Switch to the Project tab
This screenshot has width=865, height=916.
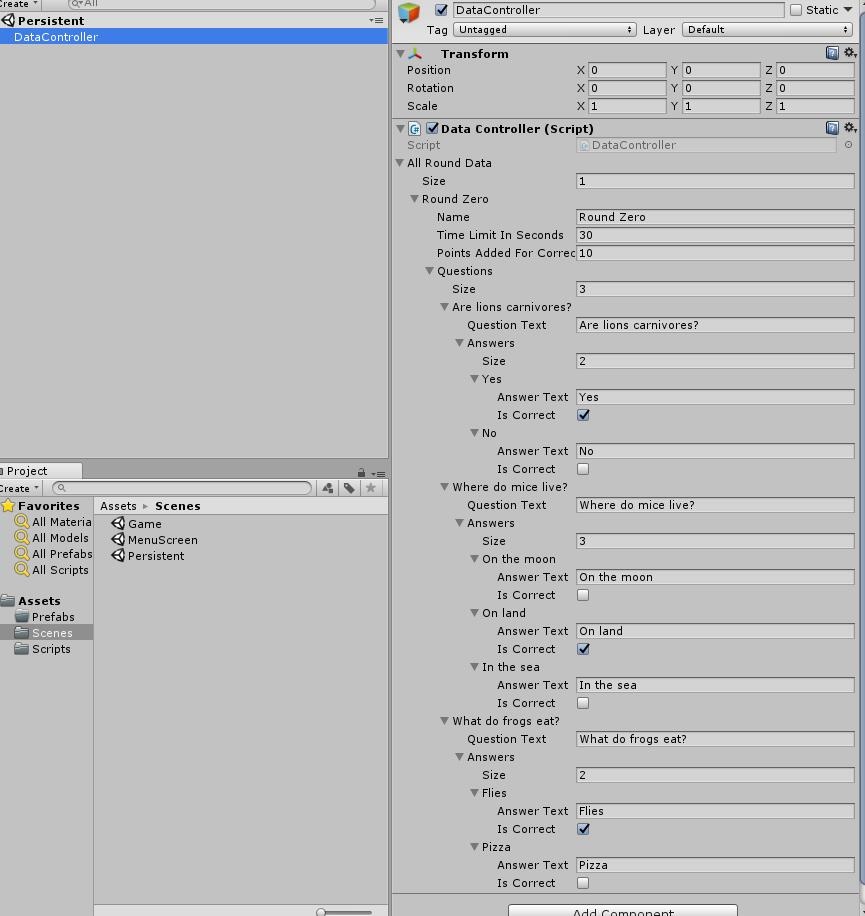tap(40, 470)
